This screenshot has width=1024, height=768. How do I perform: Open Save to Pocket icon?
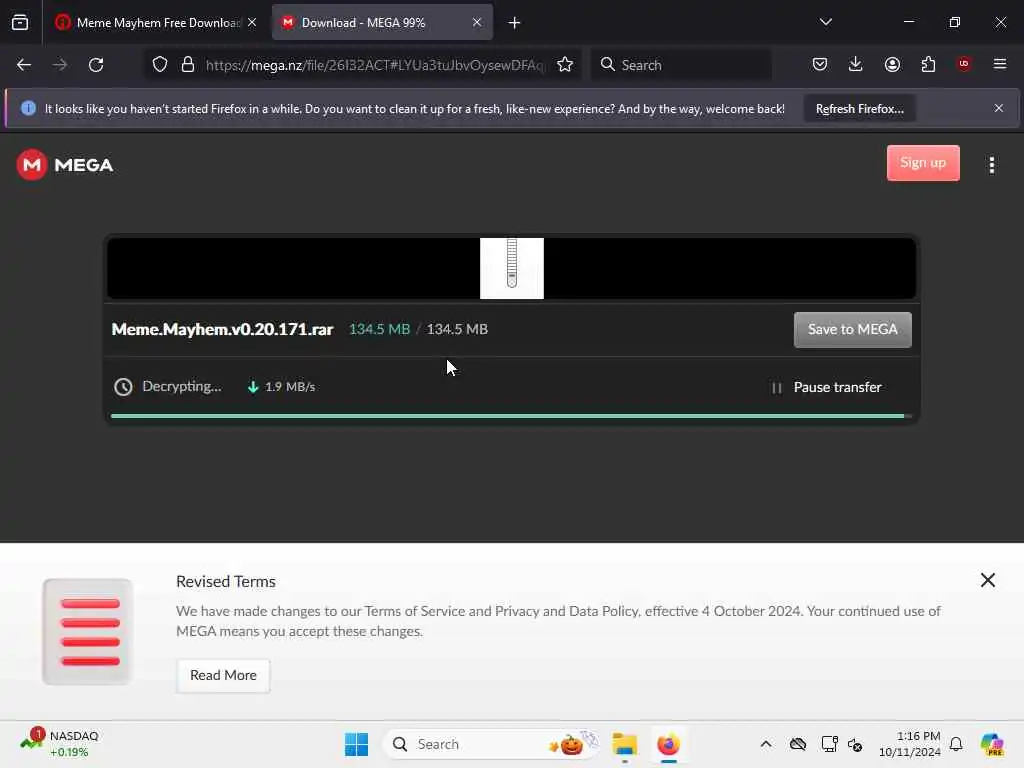(x=820, y=64)
